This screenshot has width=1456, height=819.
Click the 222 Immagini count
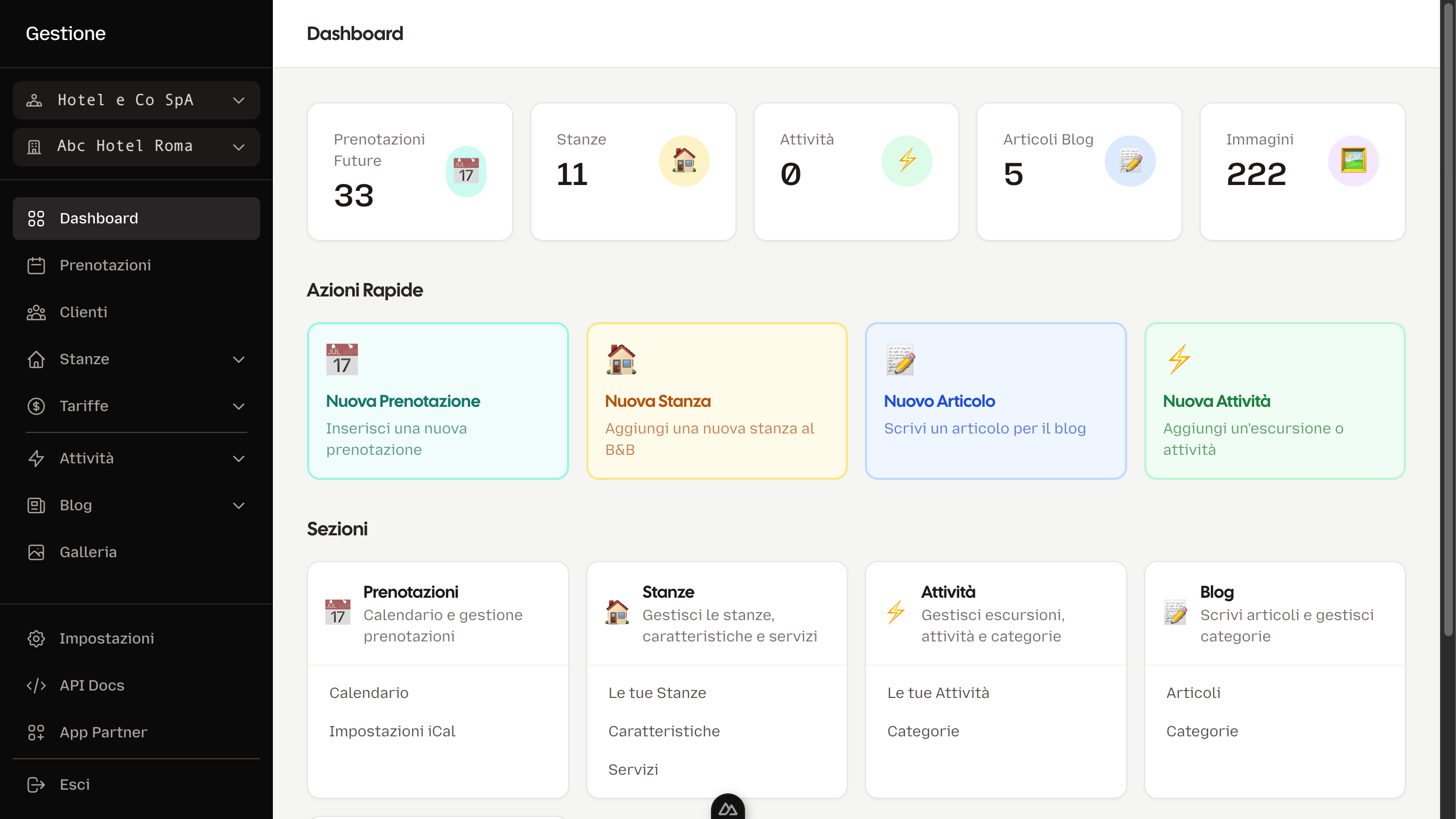[1256, 174]
